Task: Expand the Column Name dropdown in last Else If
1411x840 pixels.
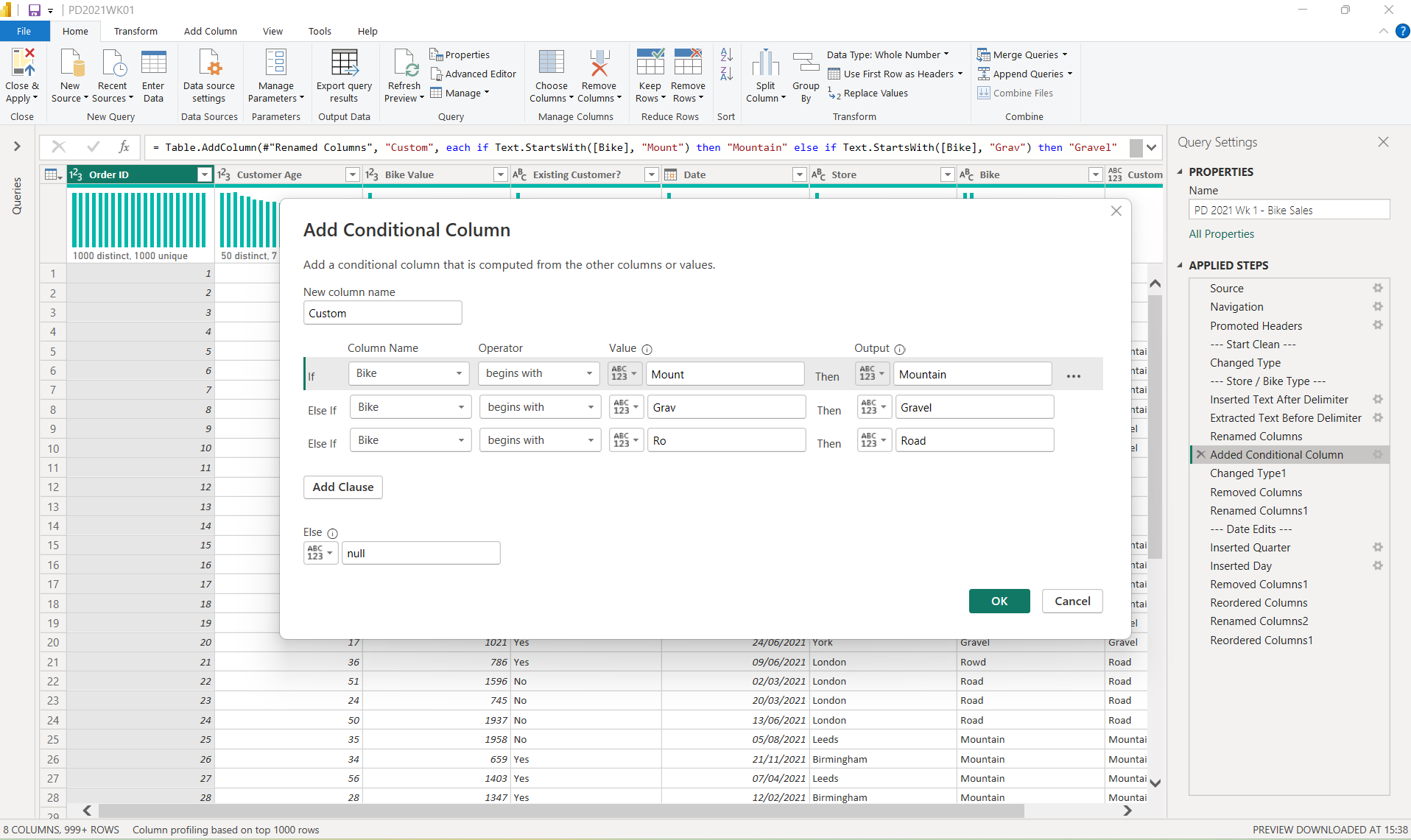Action: click(411, 440)
